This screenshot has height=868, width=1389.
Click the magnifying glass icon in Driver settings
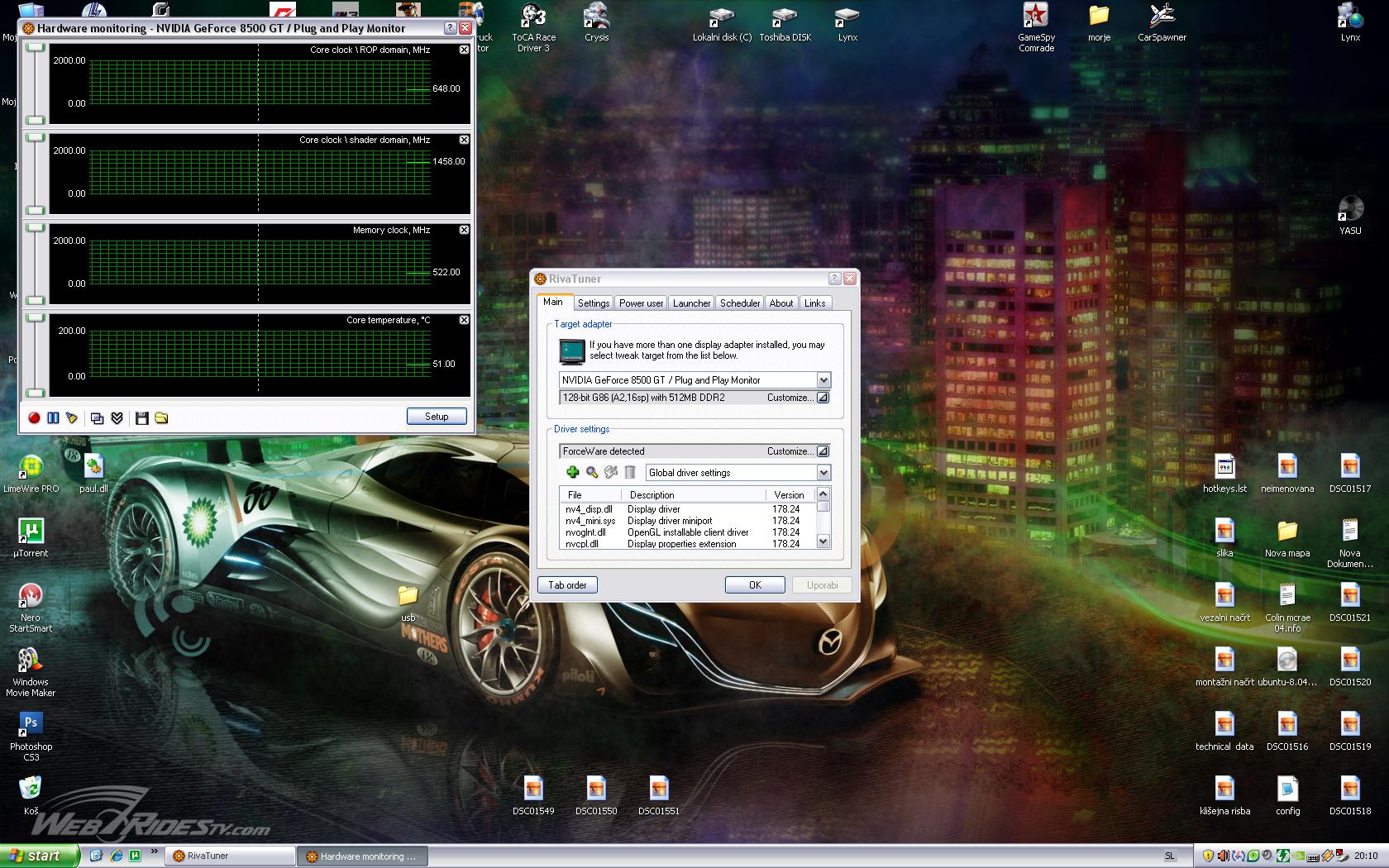click(x=592, y=472)
